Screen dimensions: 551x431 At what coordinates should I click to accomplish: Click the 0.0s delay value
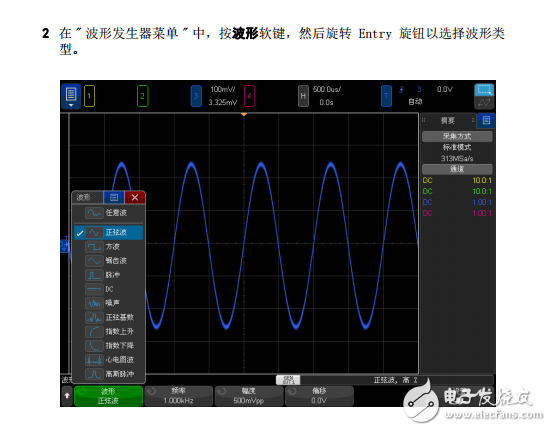pyautogui.click(x=326, y=103)
